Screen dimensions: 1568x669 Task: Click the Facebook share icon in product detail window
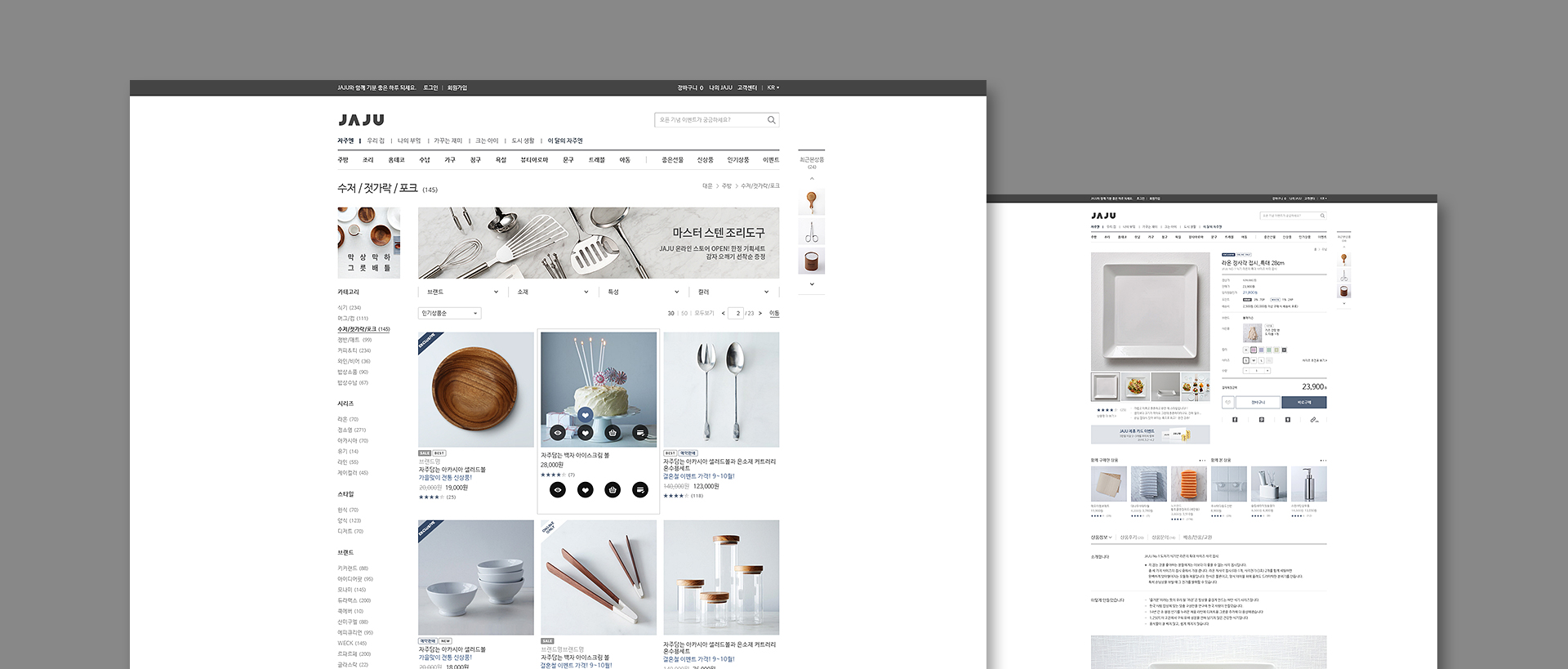[1235, 420]
